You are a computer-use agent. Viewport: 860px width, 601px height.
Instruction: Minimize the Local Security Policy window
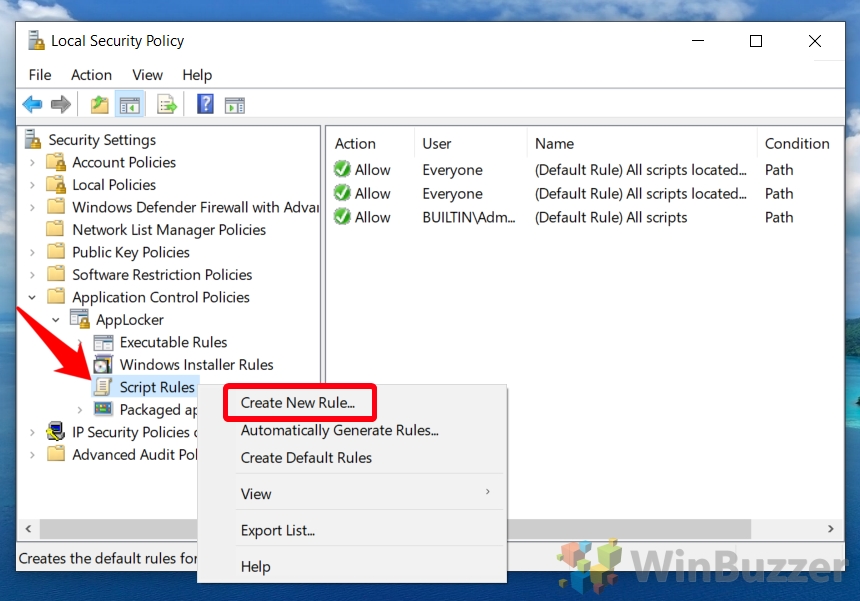[698, 41]
